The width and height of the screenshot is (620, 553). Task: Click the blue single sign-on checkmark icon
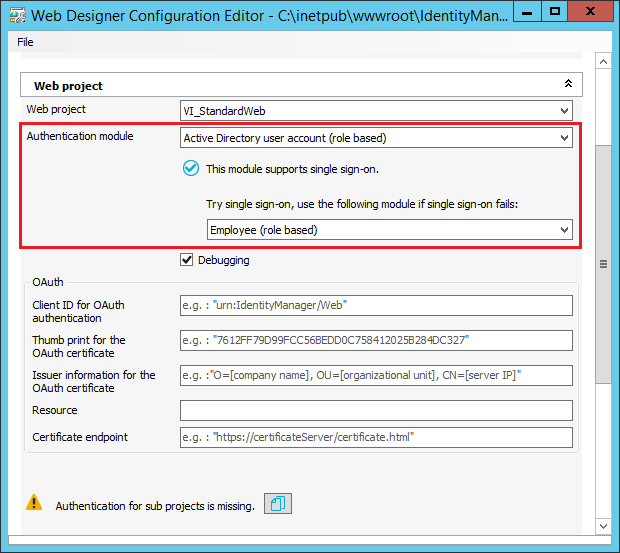[x=191, y=169]
